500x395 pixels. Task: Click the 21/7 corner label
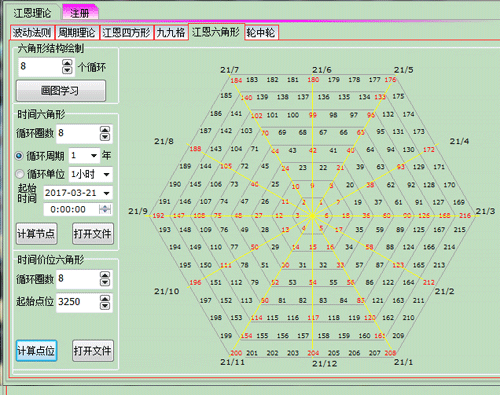pos(230,70)
